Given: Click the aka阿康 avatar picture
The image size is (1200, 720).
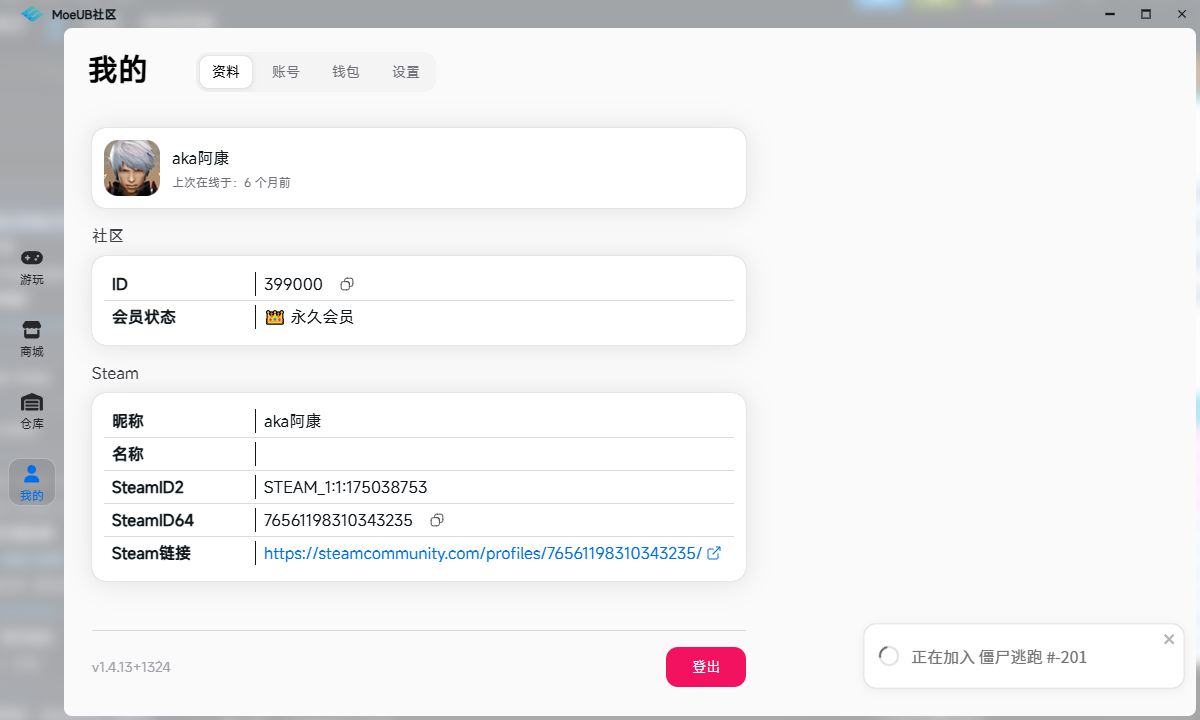Looking at the screenshot, I should point(131,167).
